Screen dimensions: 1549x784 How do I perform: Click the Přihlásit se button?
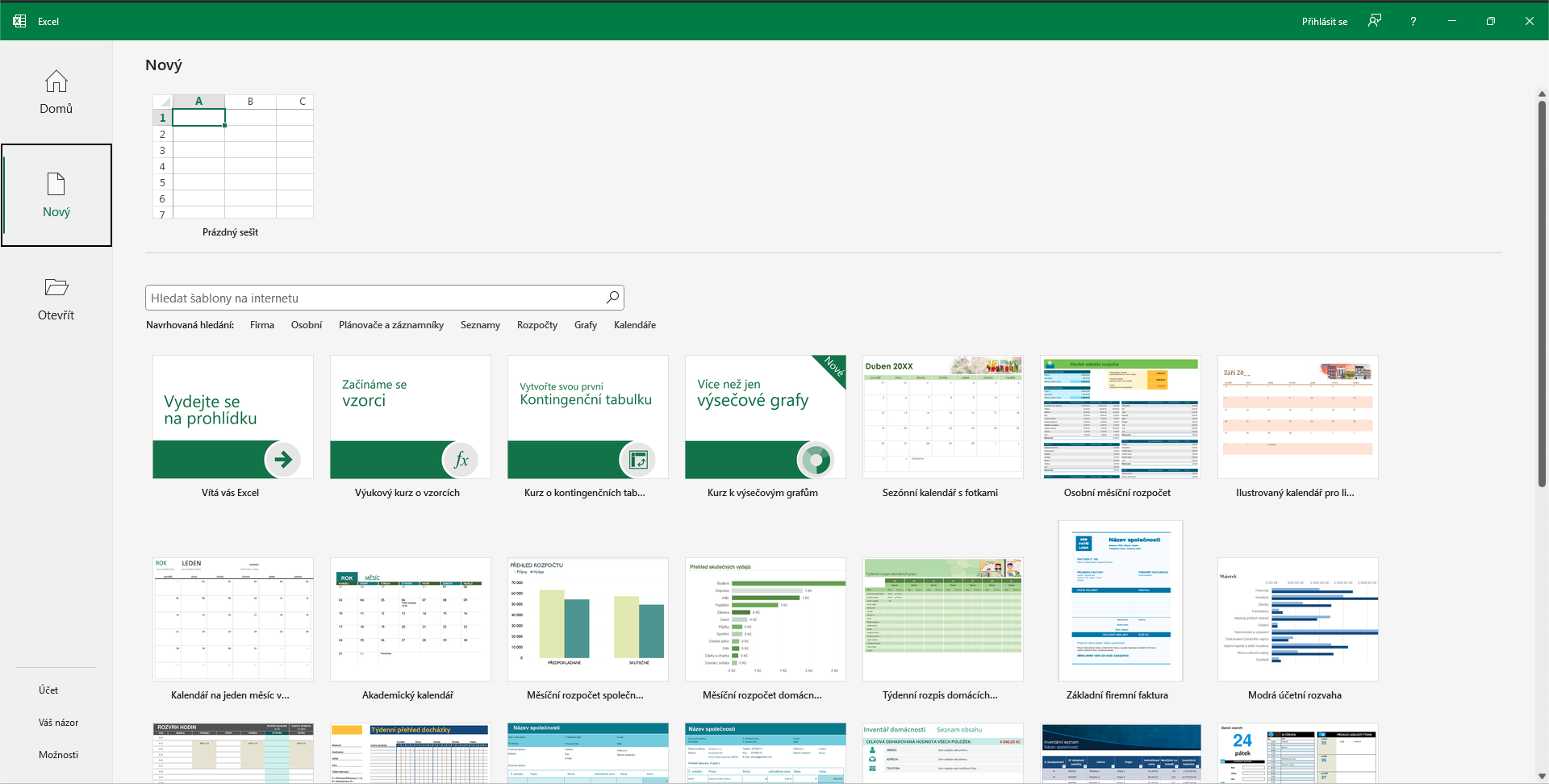(1324, 21)
